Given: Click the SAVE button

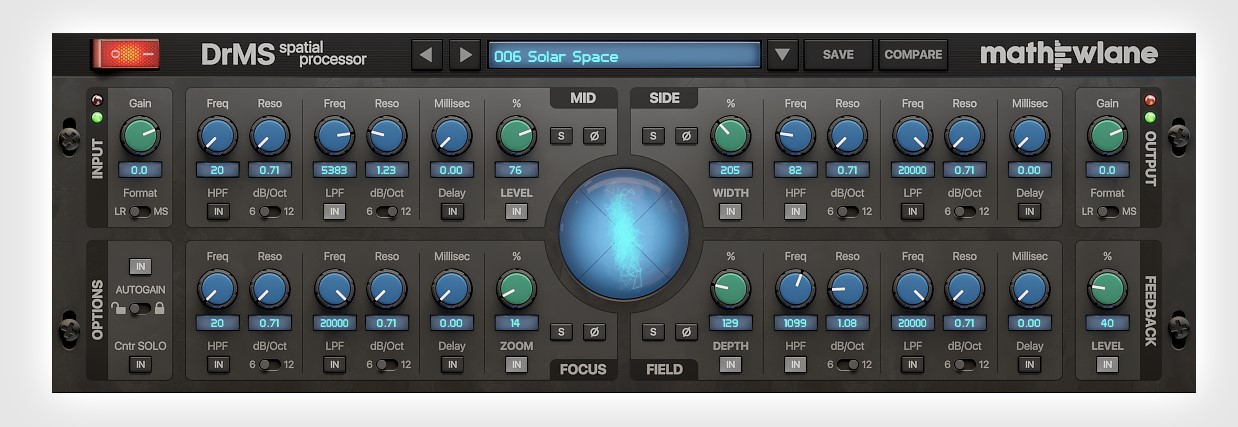Looking at the screenshot, I should coord(838,55).
